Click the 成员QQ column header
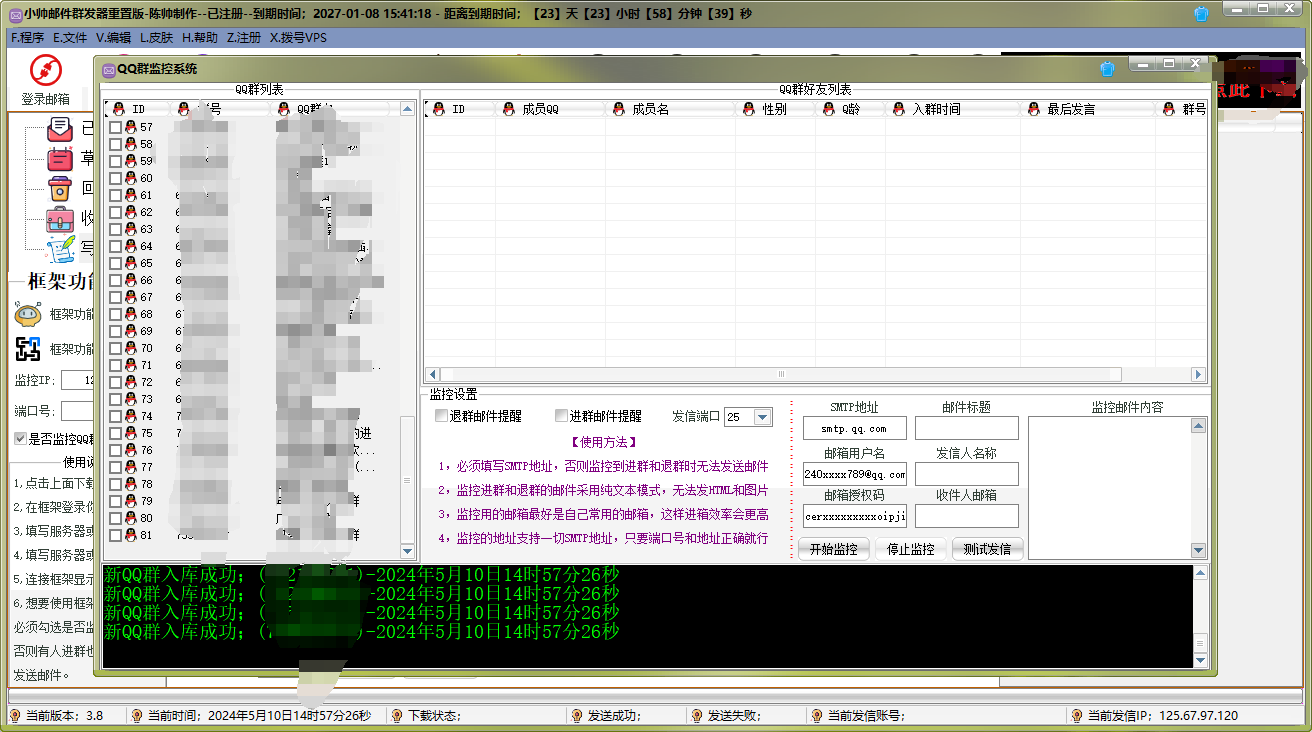The width and height of the screenshot is (1312, 732). (x=550, y=109)
